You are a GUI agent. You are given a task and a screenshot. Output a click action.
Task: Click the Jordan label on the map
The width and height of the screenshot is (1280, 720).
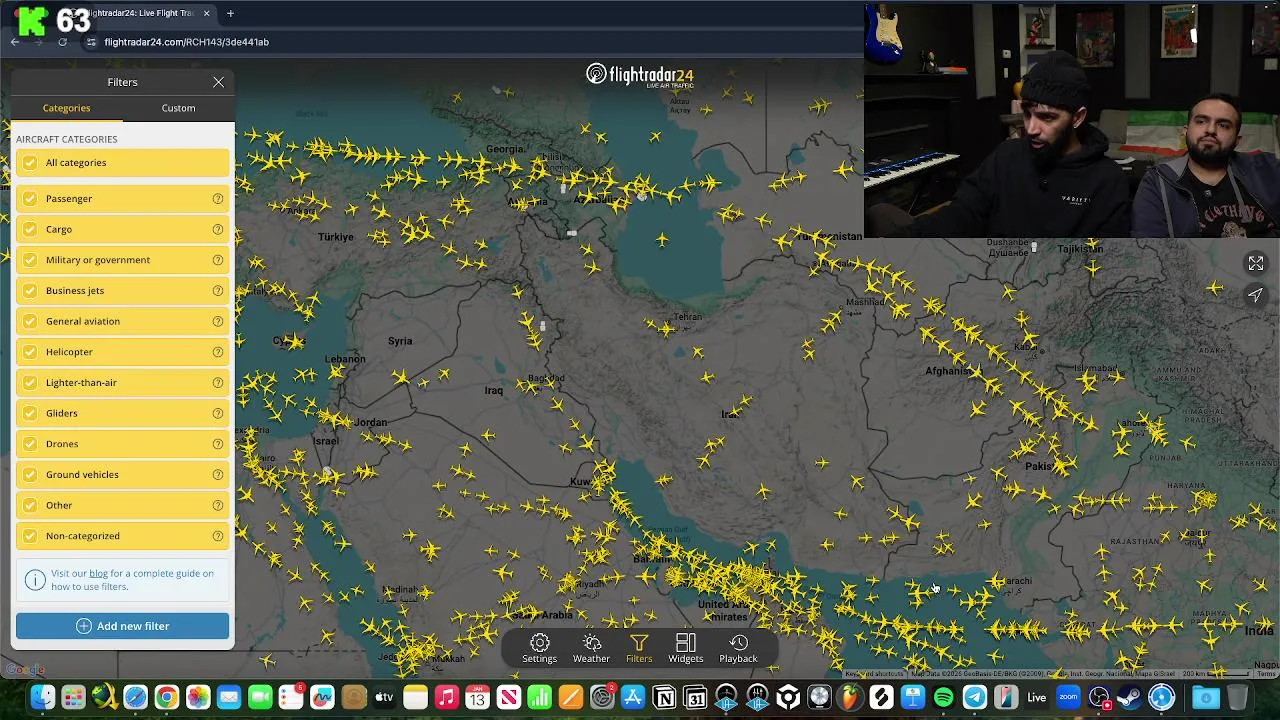pyautogui.click(x=370, y=422)
